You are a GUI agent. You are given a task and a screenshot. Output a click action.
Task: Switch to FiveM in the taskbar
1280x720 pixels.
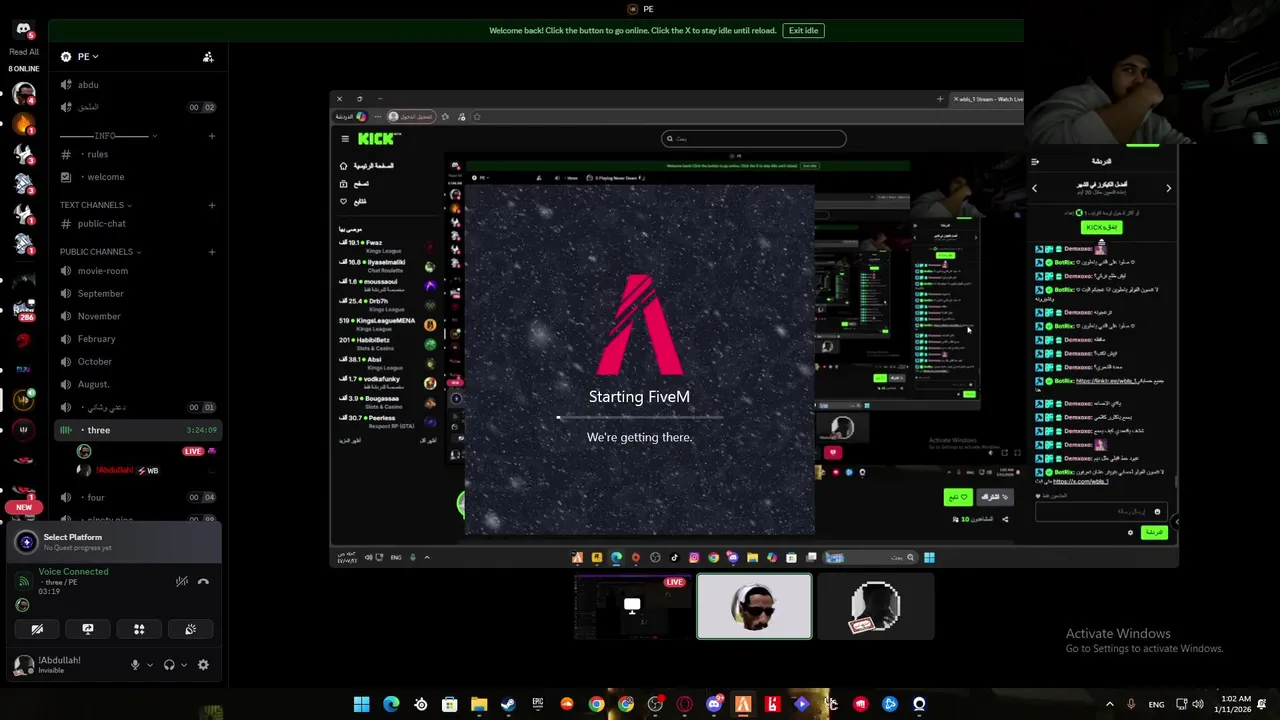point(743,704)
